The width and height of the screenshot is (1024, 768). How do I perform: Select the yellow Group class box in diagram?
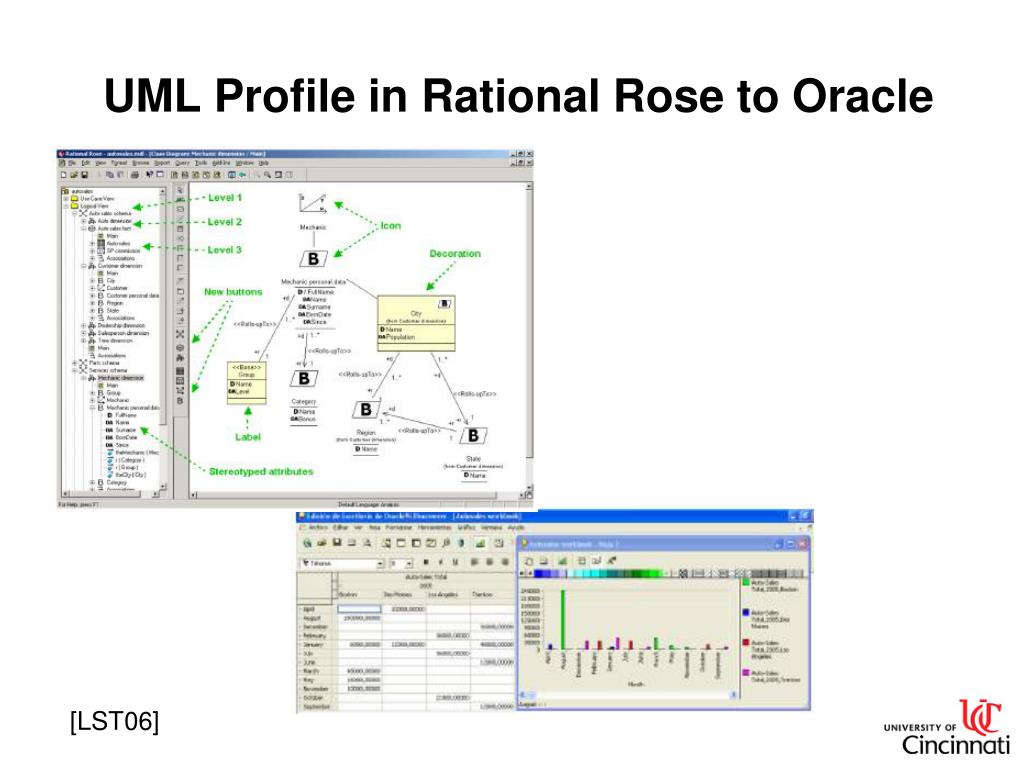pos(247,383)
